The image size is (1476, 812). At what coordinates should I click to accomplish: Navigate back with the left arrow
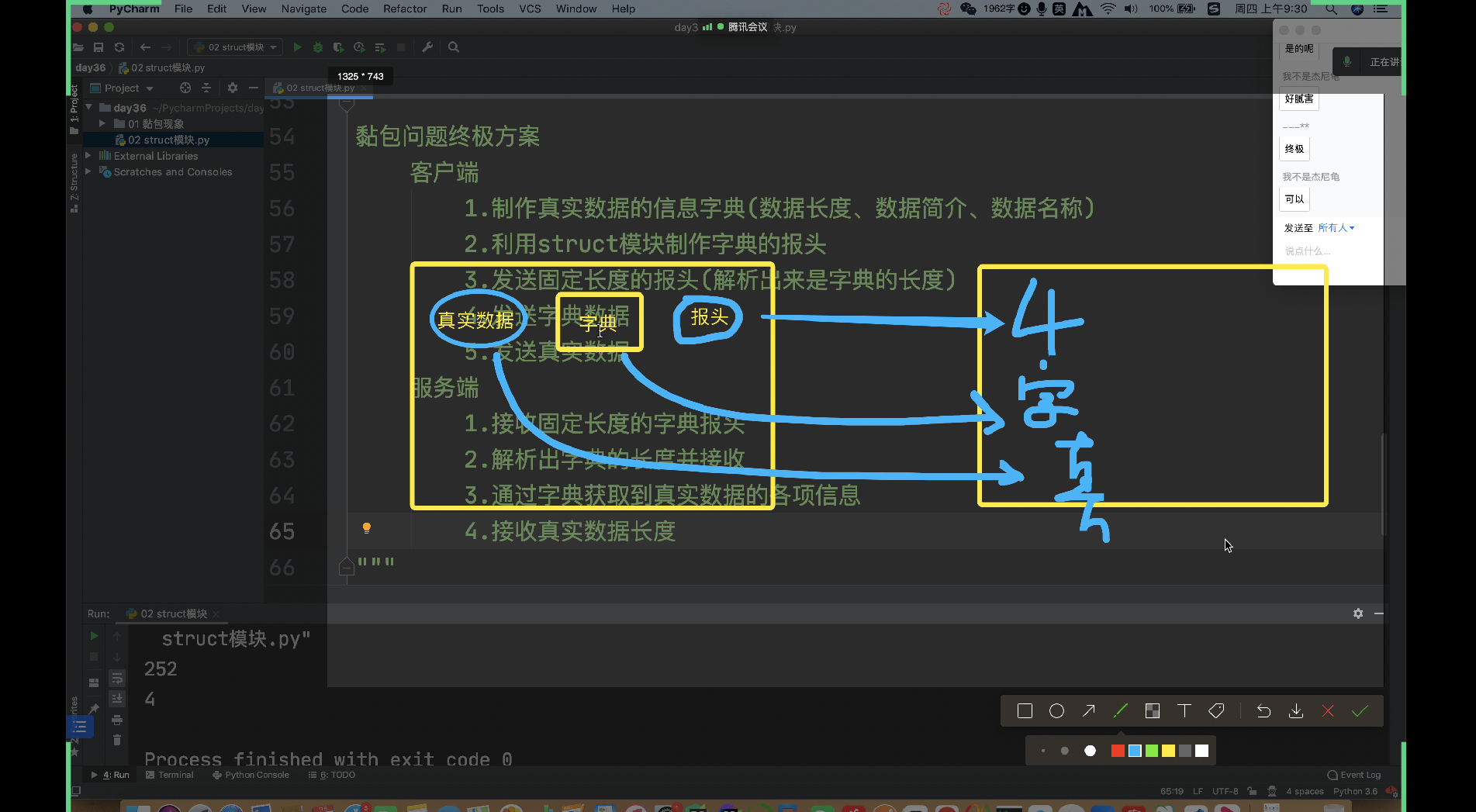point(145,47)
